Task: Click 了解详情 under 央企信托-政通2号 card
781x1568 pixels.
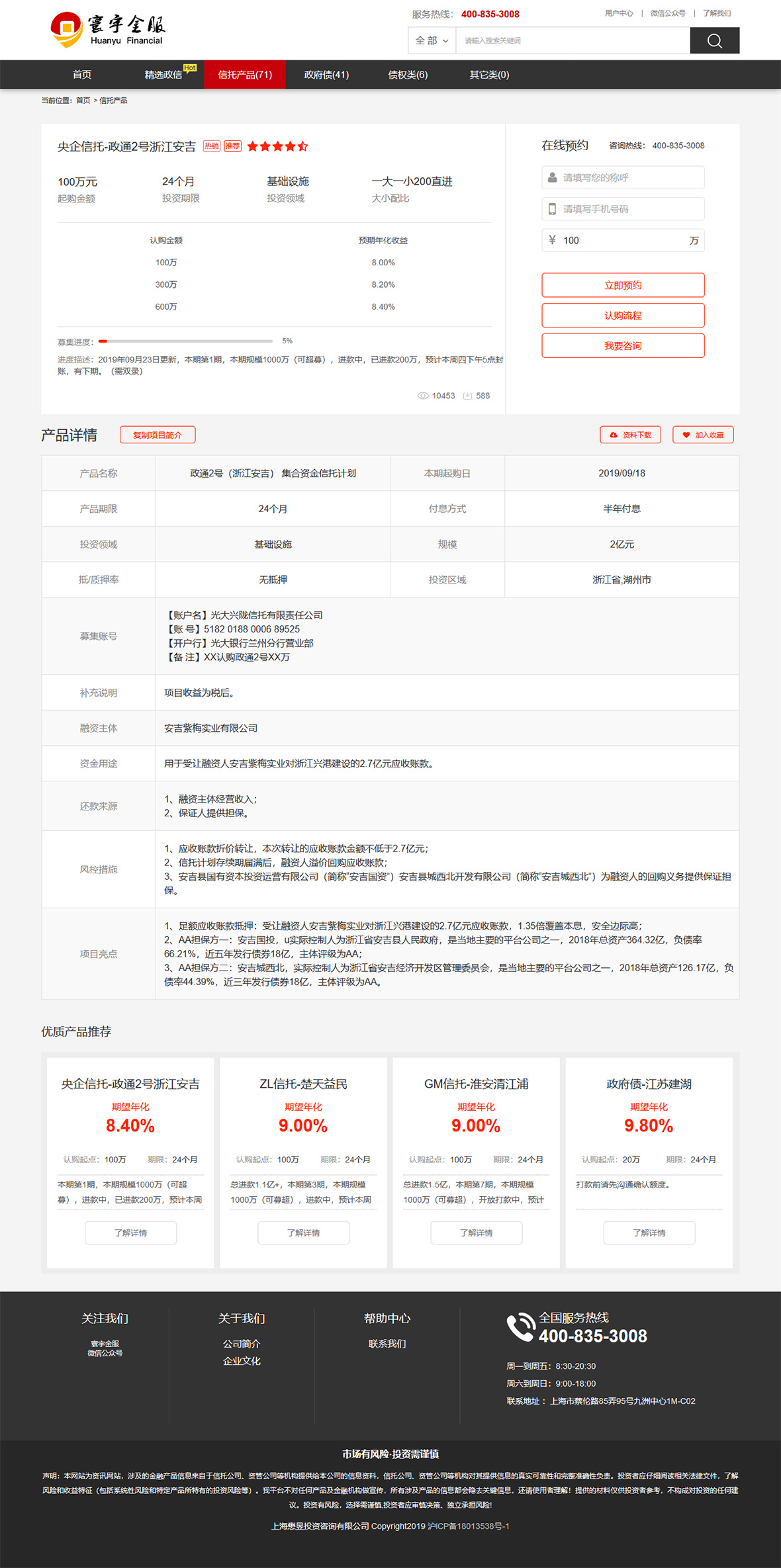Action: [131, 1233]
